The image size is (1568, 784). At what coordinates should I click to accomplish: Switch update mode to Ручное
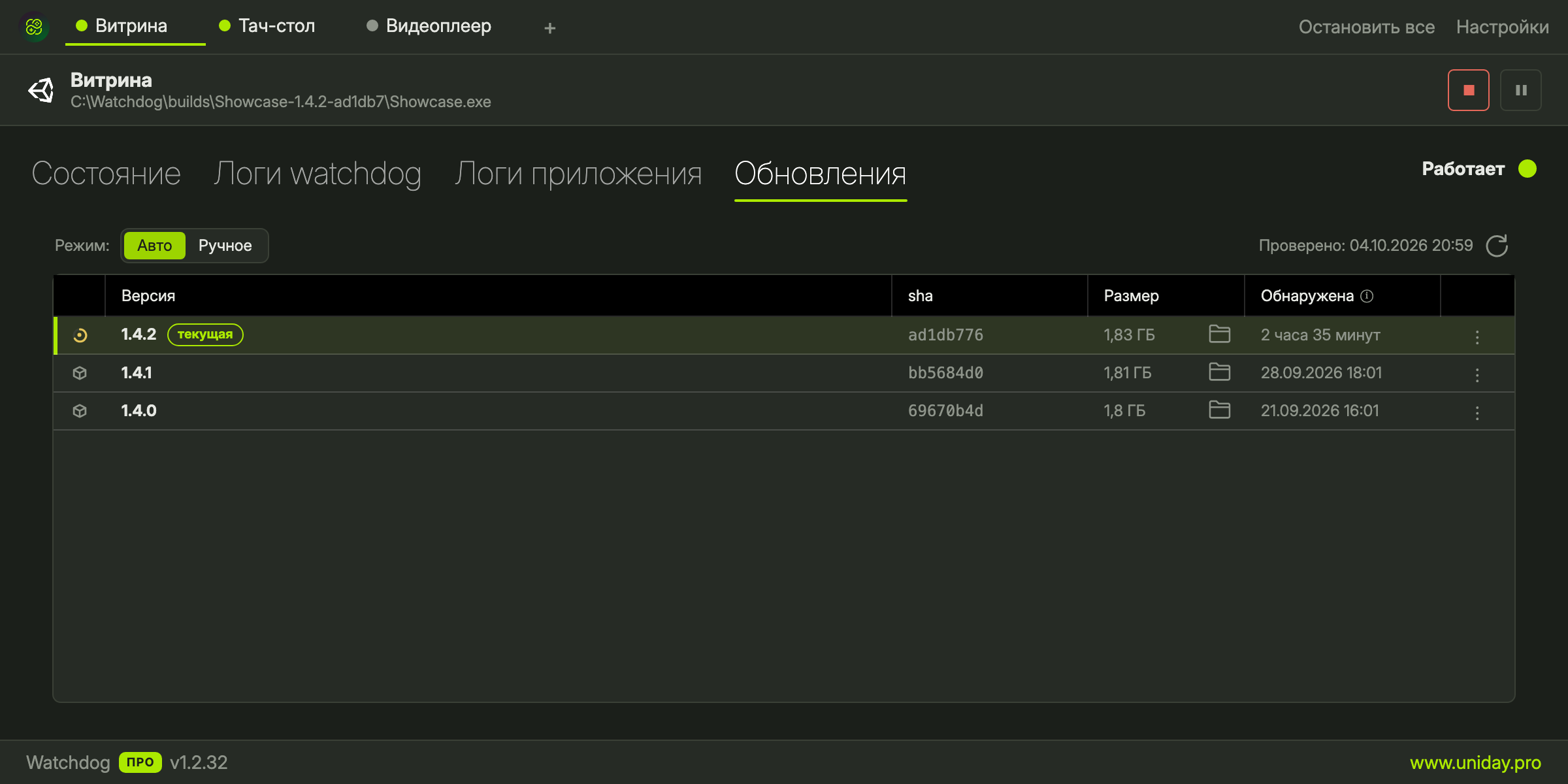click(x=225, y=246)
